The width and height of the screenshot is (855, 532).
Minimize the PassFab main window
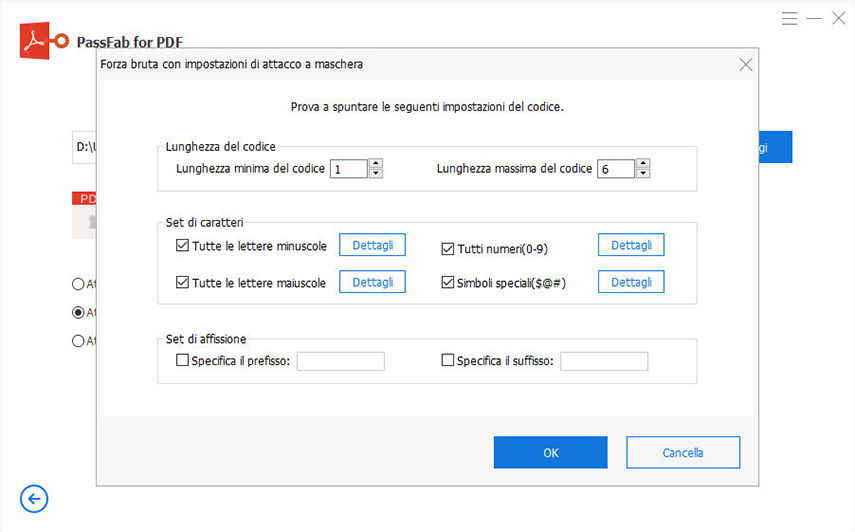[x=814, y=19]
